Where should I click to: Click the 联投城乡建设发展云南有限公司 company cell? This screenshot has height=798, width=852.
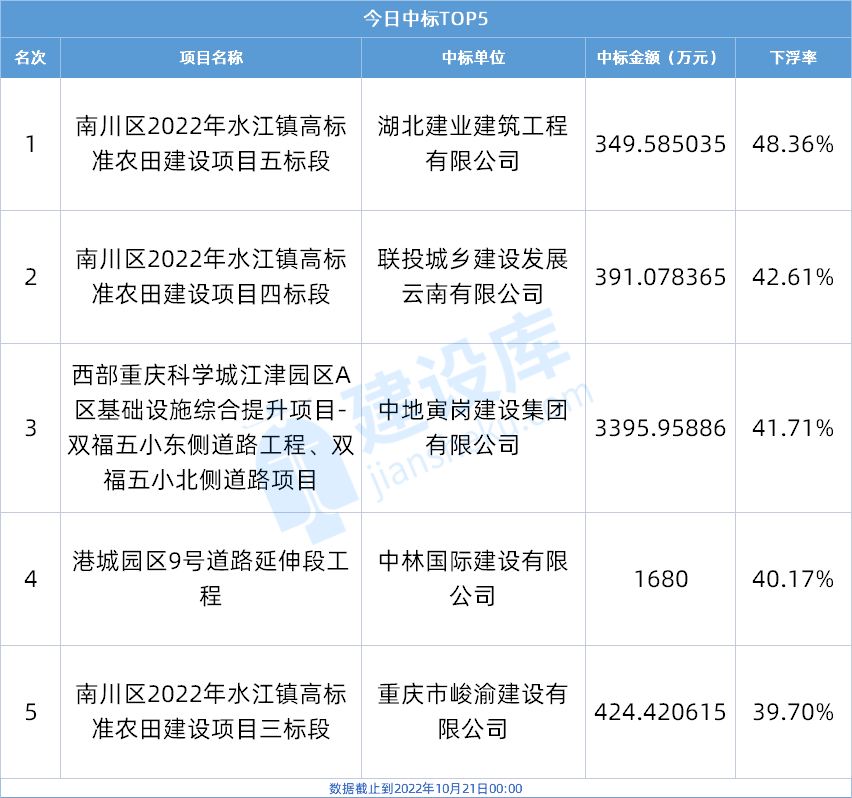[x=473, y=277]
